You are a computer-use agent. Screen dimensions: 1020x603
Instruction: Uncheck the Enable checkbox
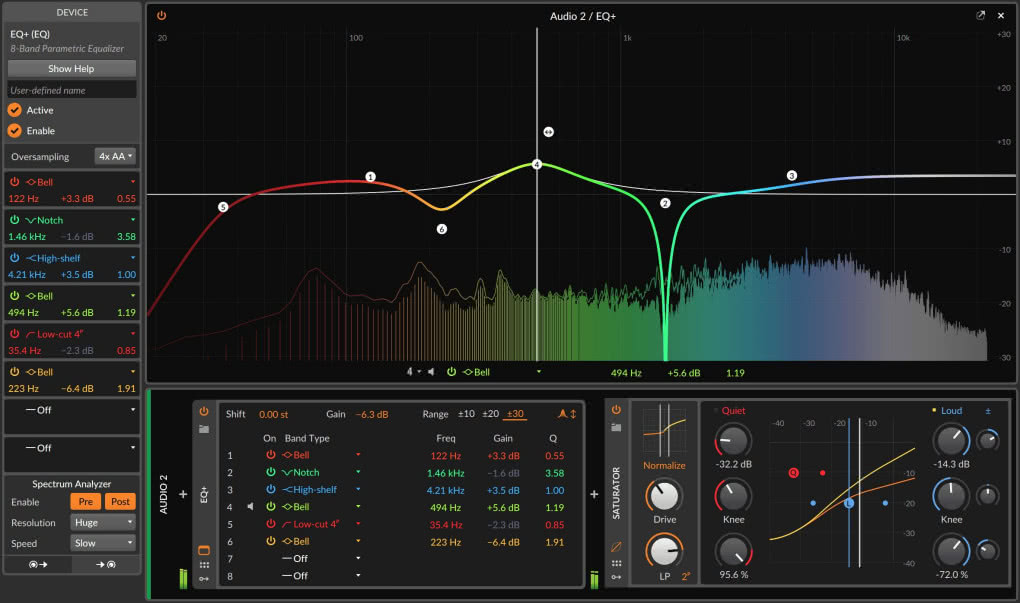tap(14, 131)
